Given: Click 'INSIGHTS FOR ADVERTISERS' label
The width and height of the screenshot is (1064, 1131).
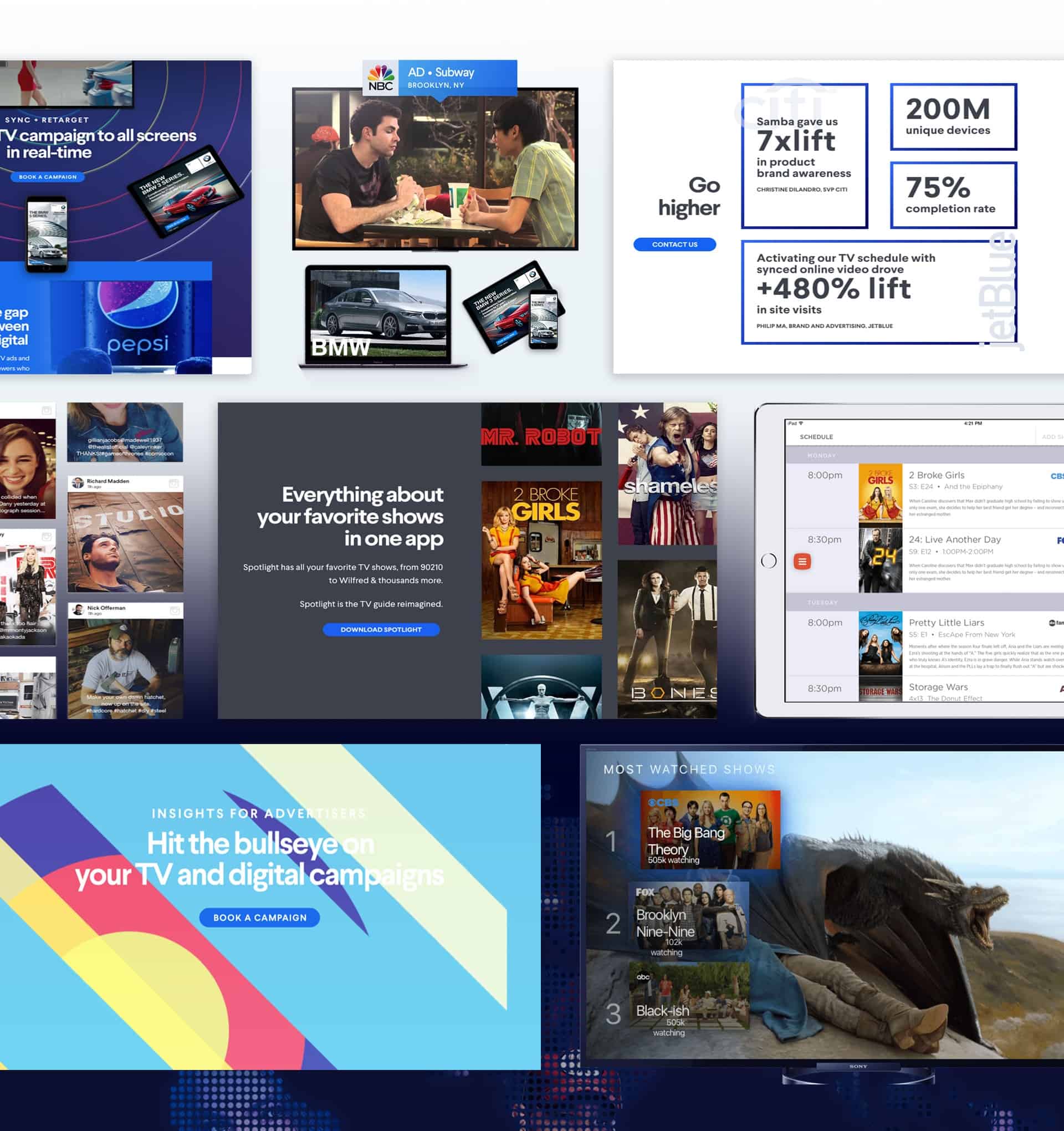Looking at the screenshot, I should (259, 813).
